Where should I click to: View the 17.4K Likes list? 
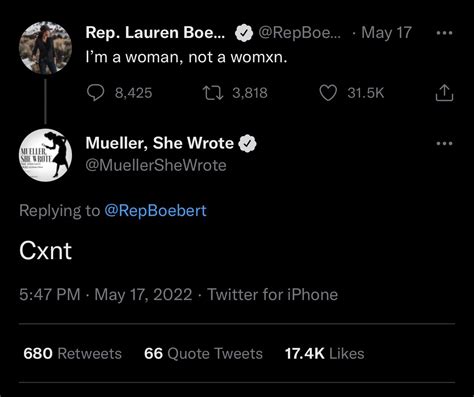324,354
